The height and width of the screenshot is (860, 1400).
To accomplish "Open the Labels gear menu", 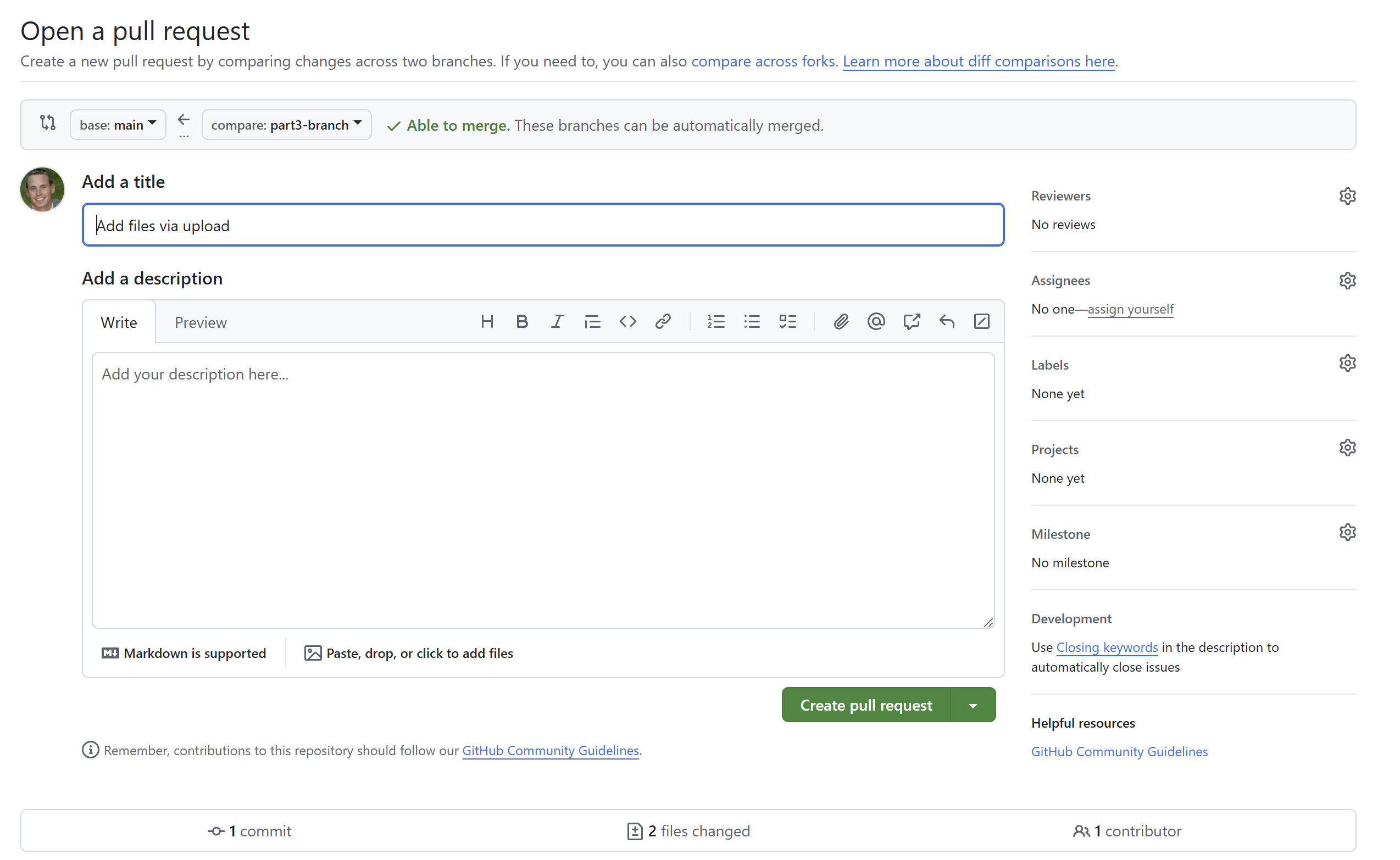I will click(1347, 364).
